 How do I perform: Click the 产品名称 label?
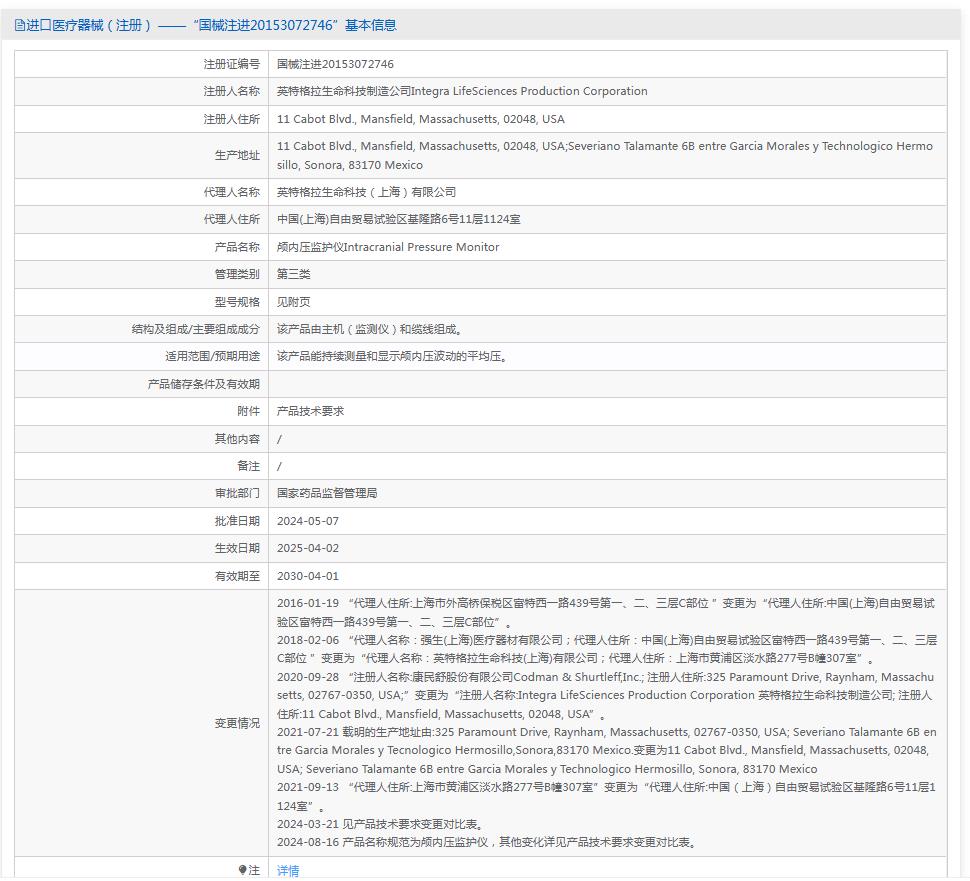pos(238,247)
